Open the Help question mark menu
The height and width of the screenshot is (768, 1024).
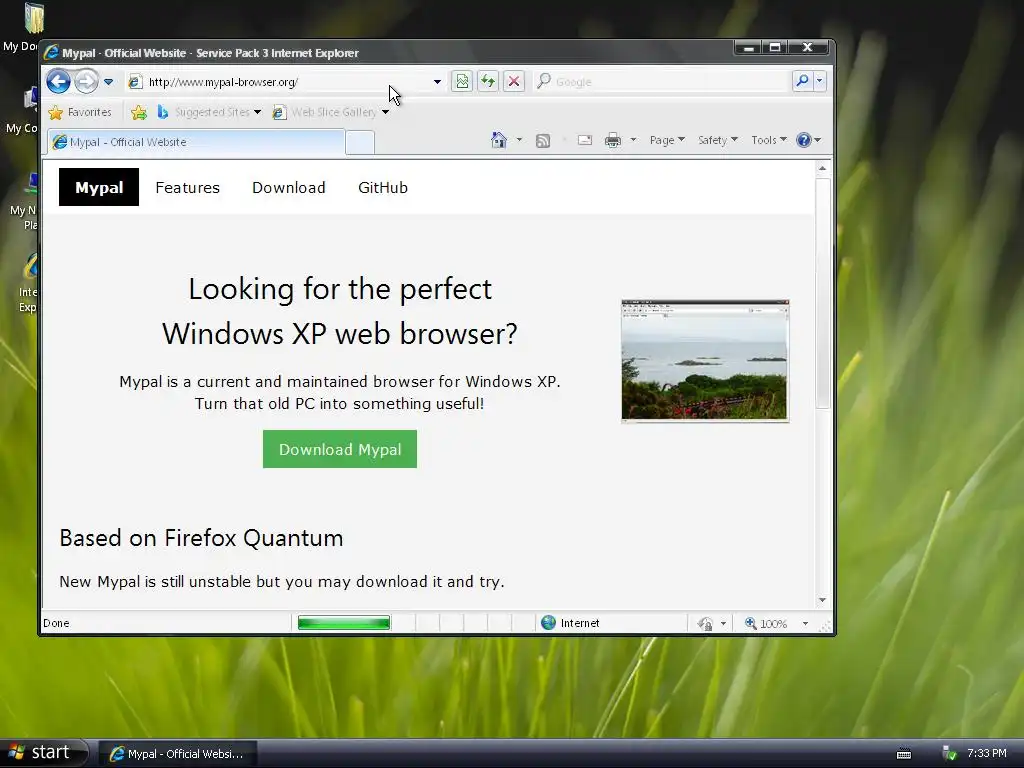tap(808, 140)
